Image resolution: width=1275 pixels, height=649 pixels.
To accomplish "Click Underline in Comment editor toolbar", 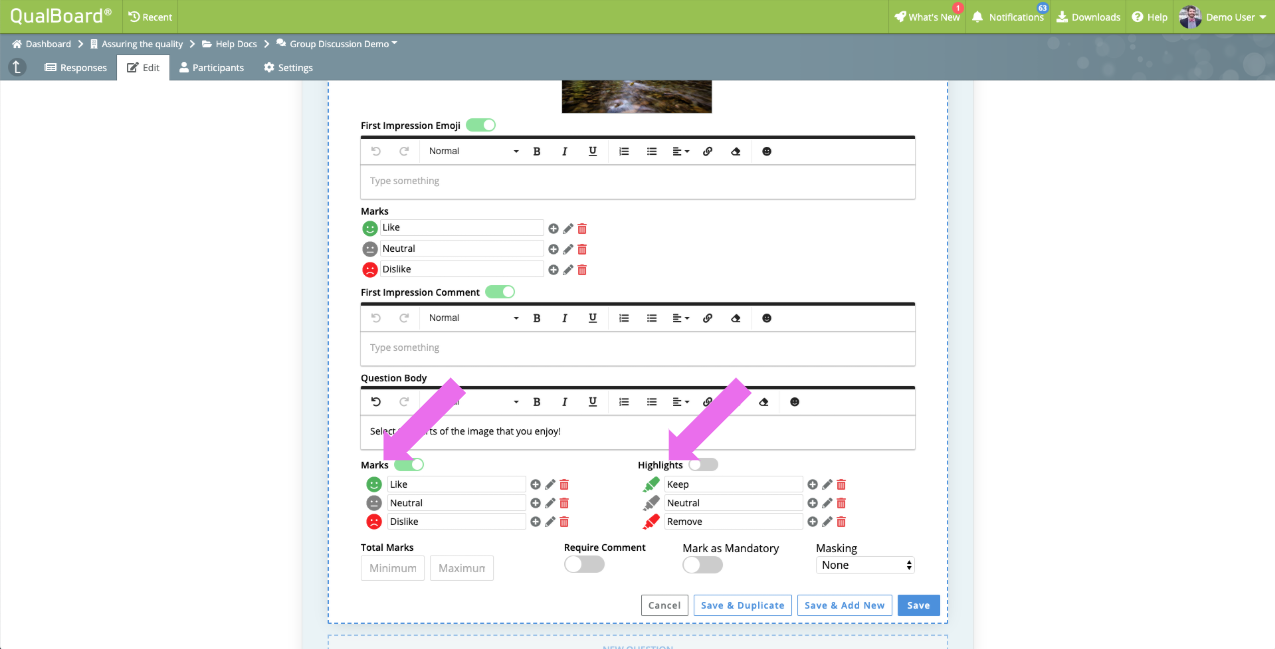I will [593, 318].
